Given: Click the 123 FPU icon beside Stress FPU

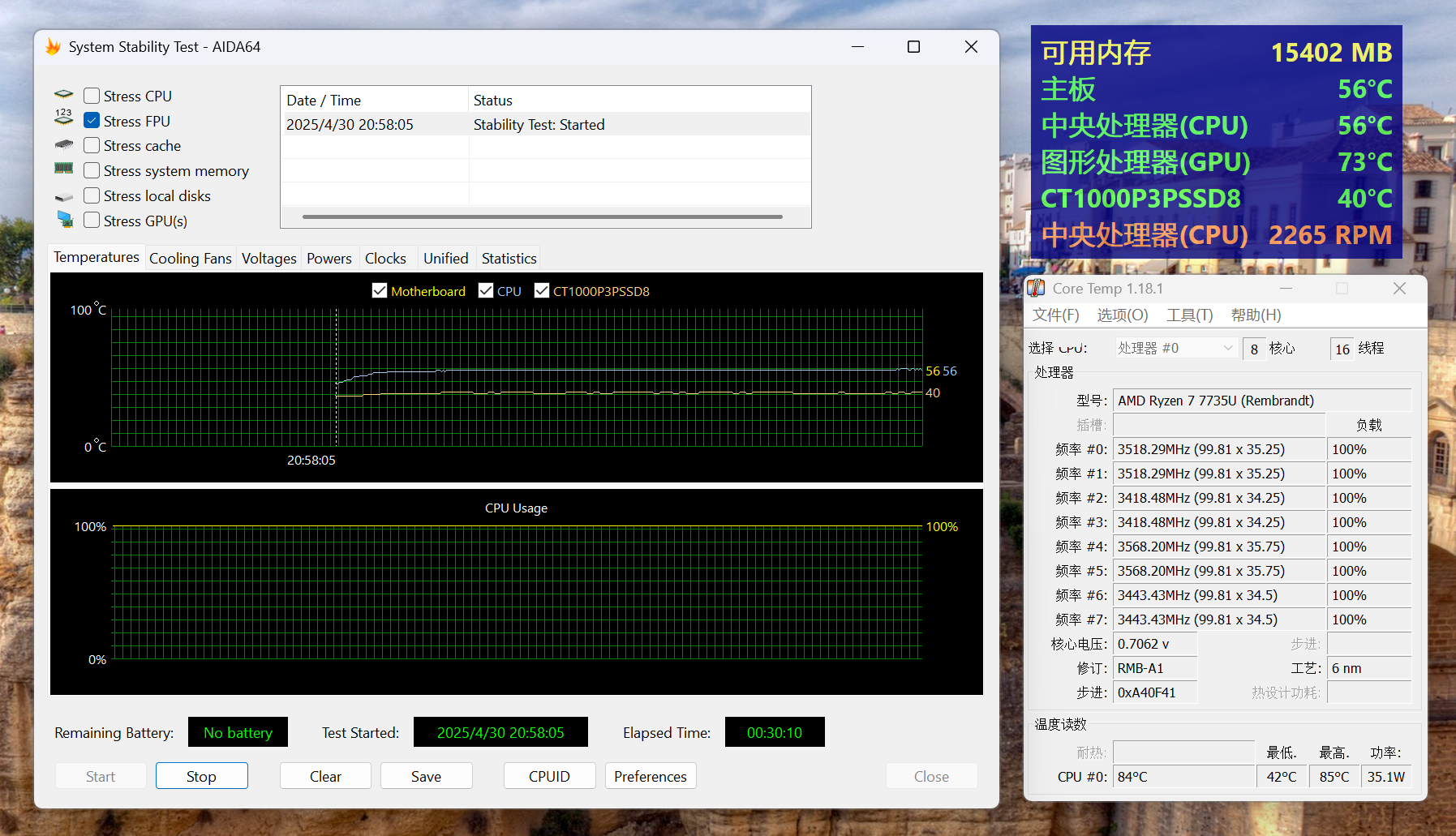Looking at the screenshot, I should [x=64, y=118].
